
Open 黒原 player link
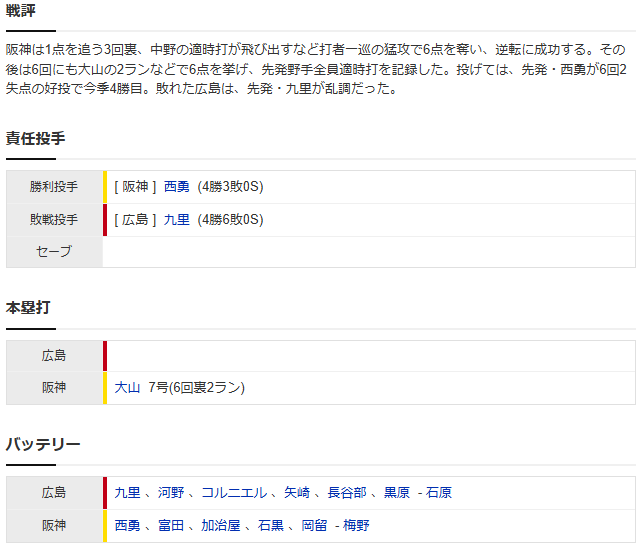[397, 493]
